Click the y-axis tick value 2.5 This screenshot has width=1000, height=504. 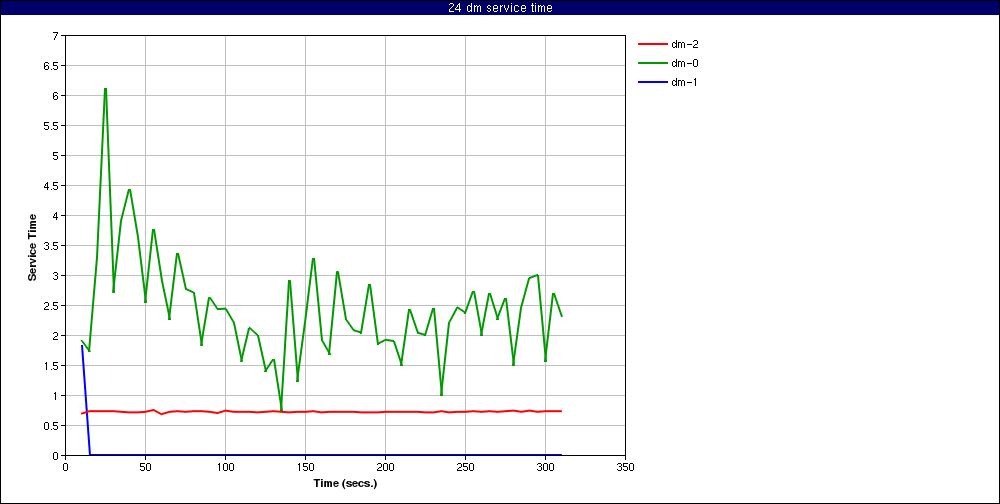(50, 306)
